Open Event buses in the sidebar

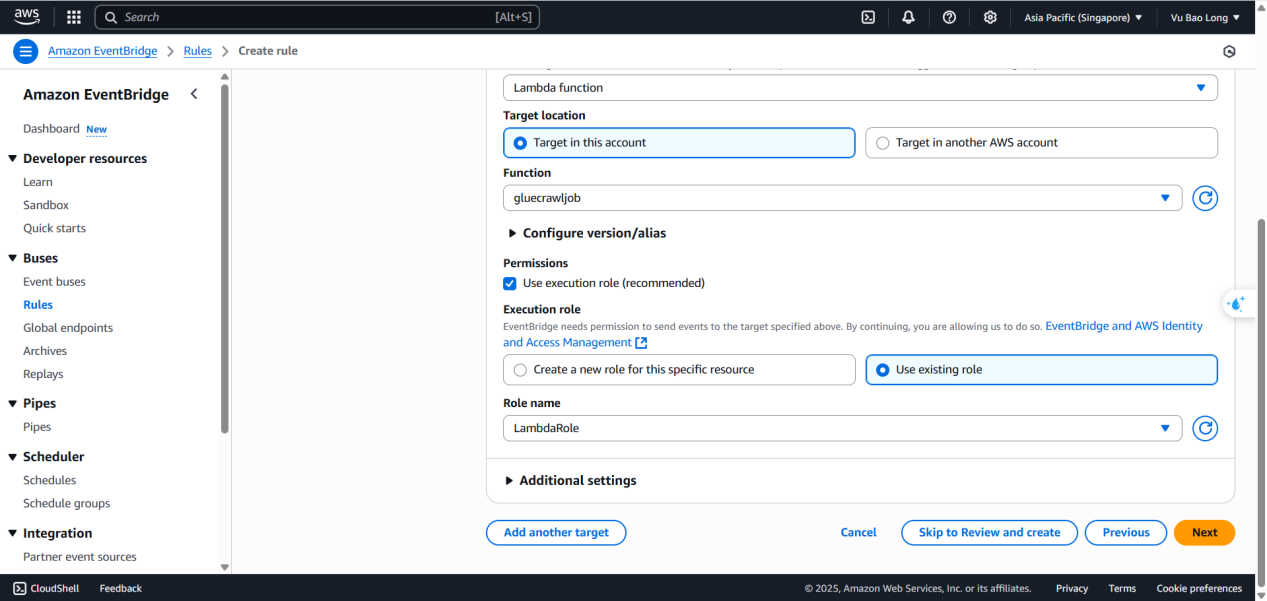click(x=54, y=282)
